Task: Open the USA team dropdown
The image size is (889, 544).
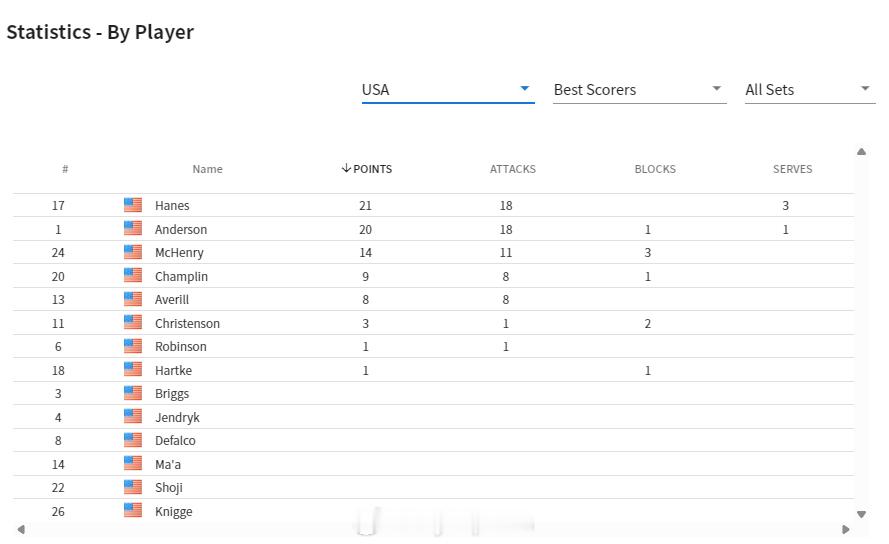Action: (x=448, y=90)
